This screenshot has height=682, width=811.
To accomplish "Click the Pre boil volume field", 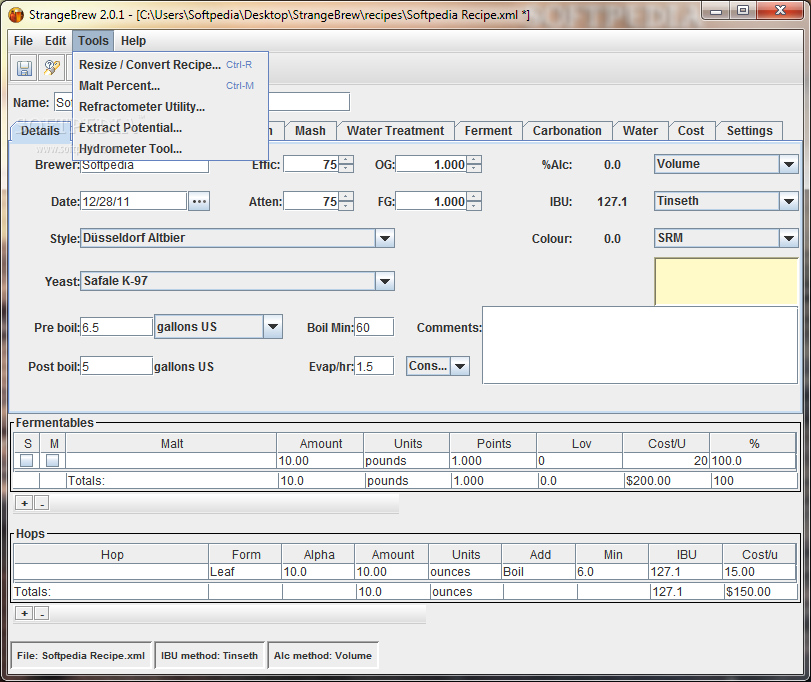I will point(116,327).
